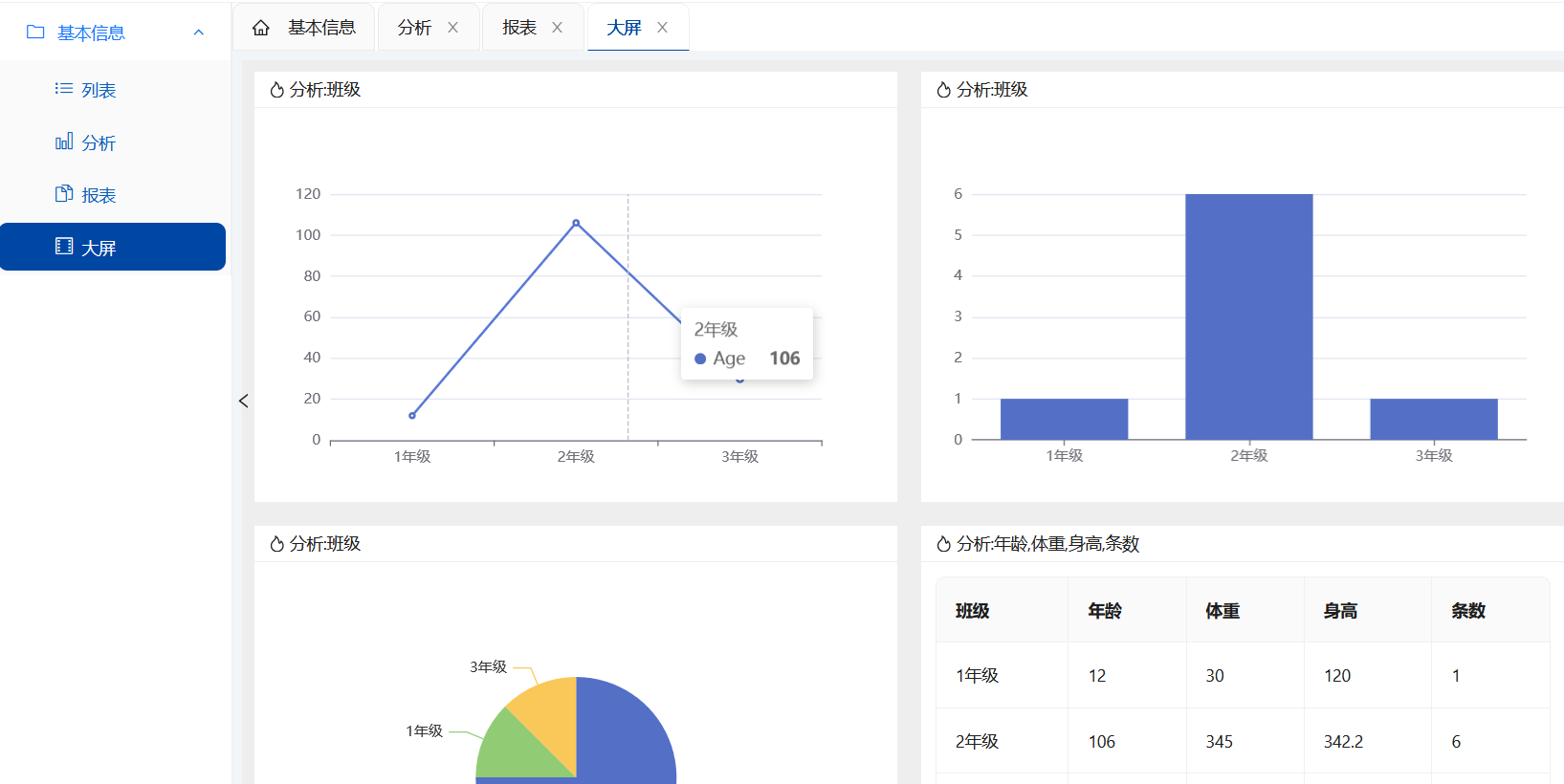Click the 2年级 x-axis label on line chart
Screen dimensions: 1564x784
click(576, 457)
